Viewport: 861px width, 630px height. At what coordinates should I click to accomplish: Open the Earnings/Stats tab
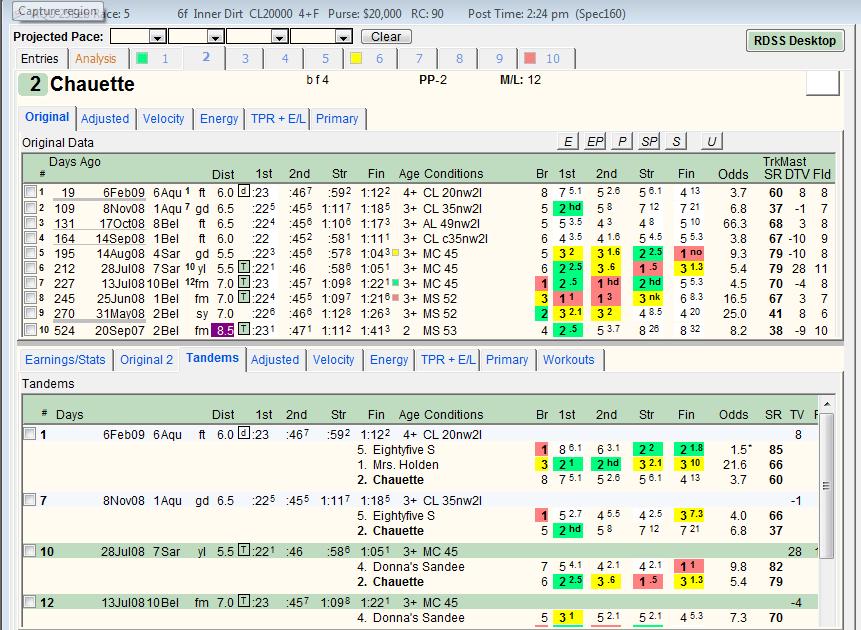pyautogui.click(x=65, y=360)
